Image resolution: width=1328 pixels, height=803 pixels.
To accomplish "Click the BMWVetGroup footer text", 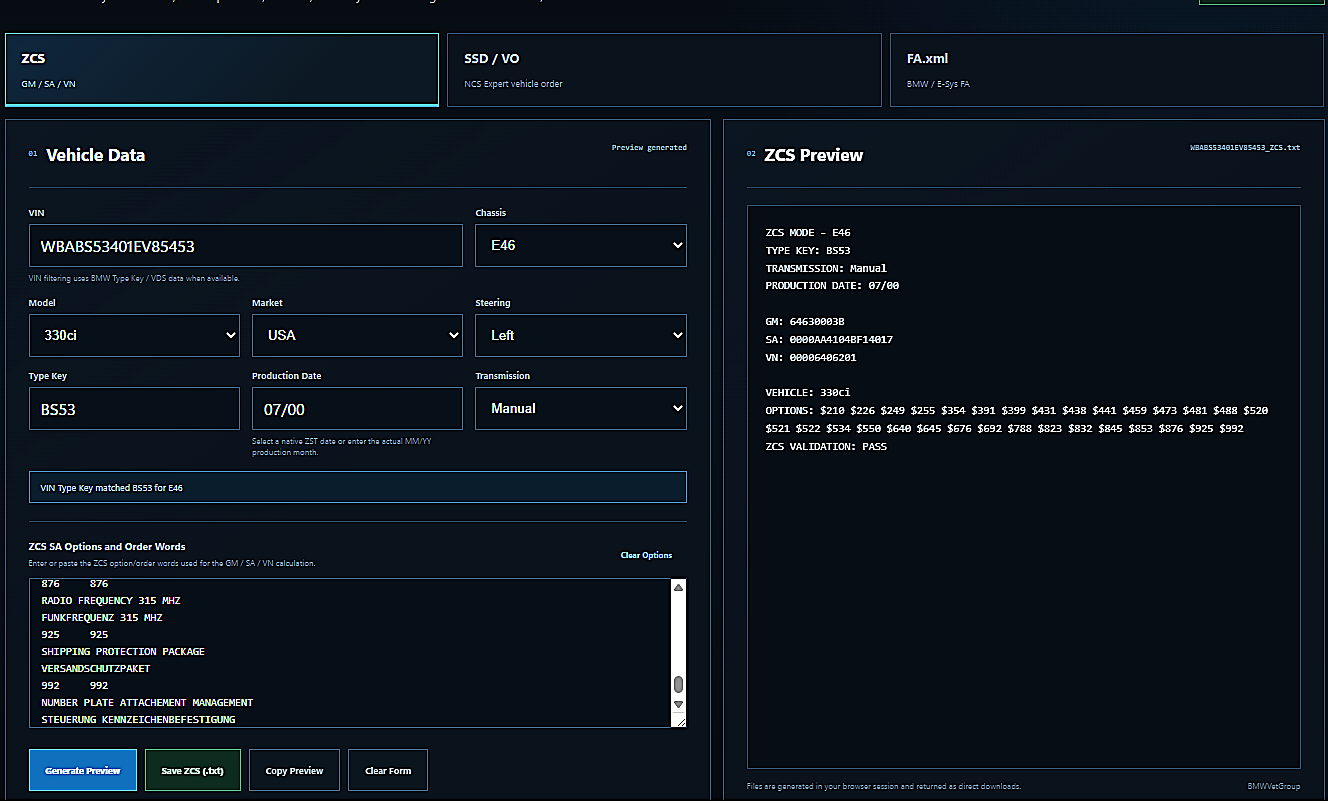I will (x=1274, y=787).
